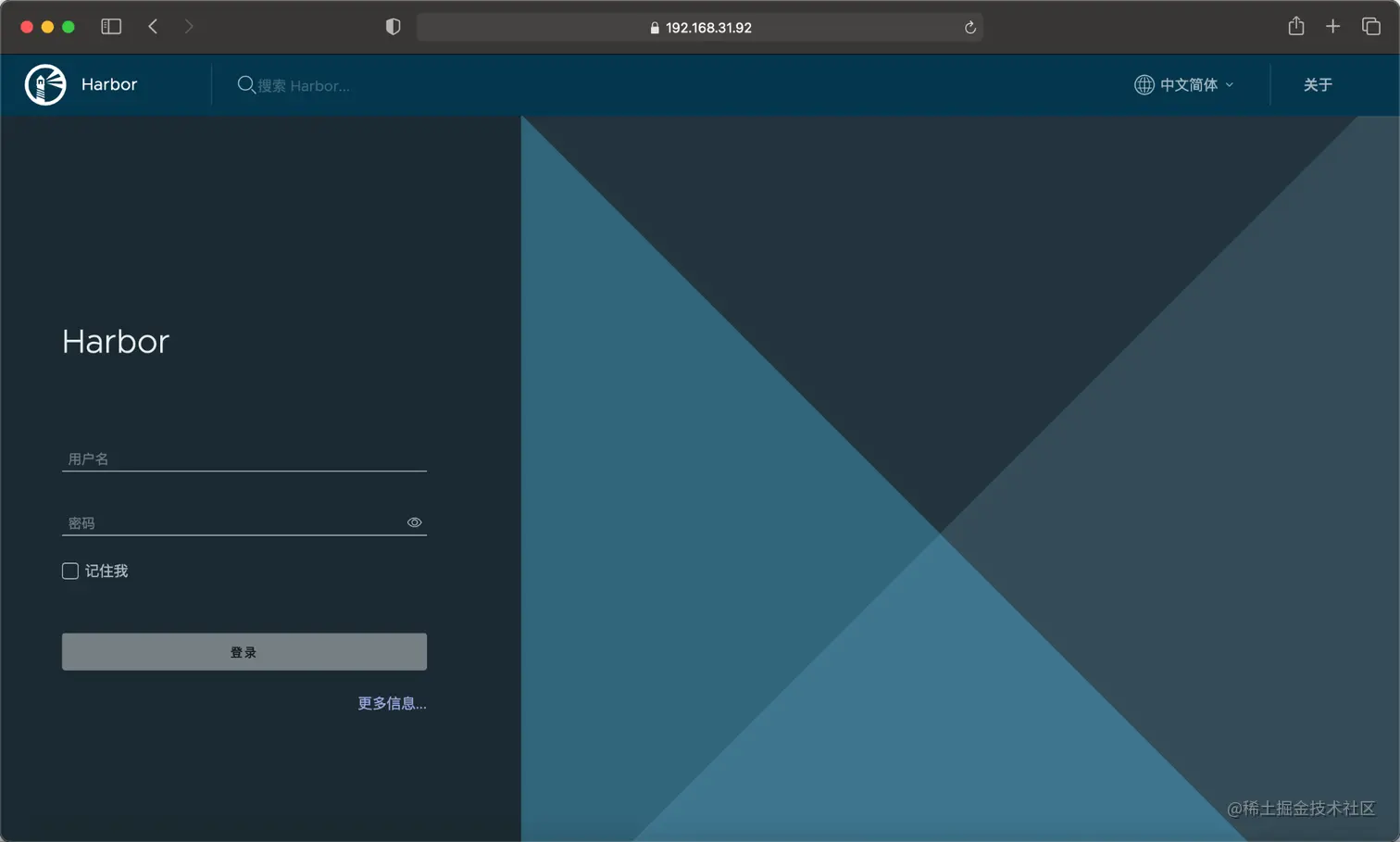The height and width of the screenshot is (842, 1400).
Task: Open the 更多信息... link
Action: pos(393,703)
